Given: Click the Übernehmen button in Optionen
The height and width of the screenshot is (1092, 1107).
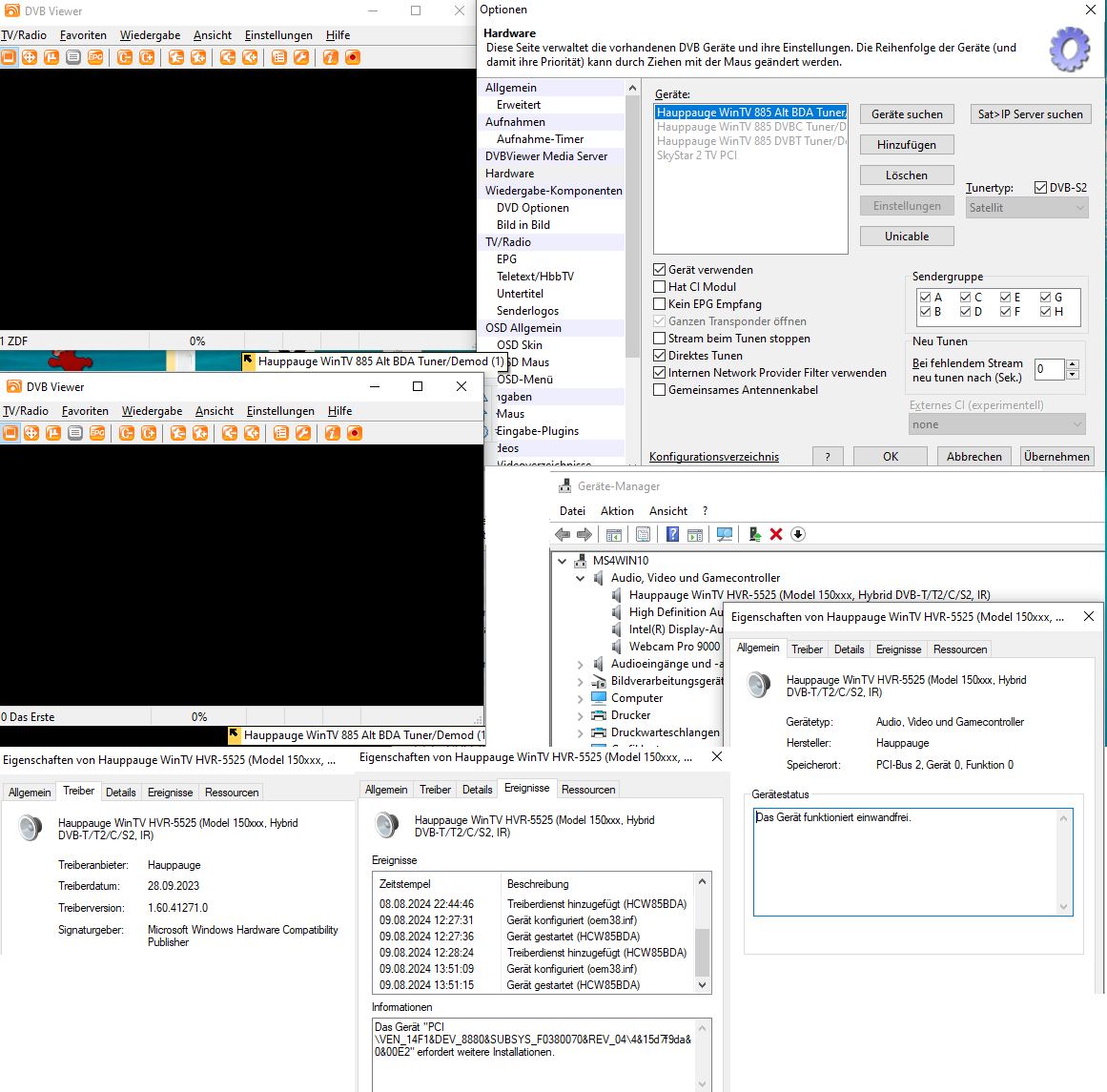Looking at the screenshot, I should tap(1056, 457).
